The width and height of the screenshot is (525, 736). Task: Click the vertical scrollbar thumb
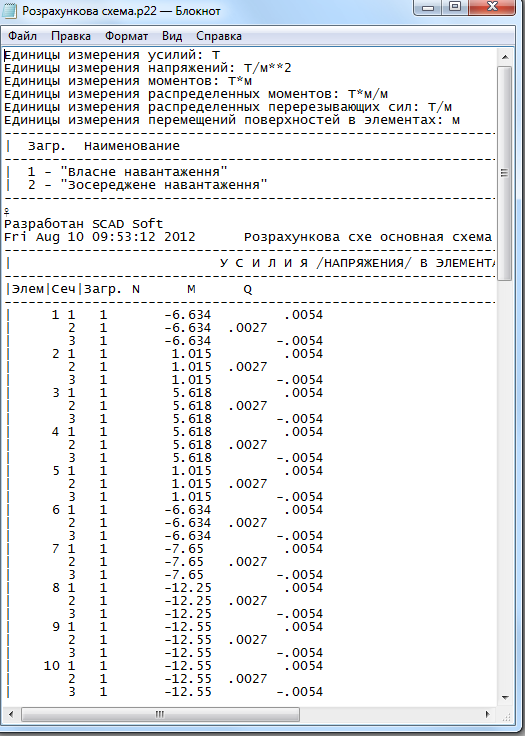(x=505, y=174)
